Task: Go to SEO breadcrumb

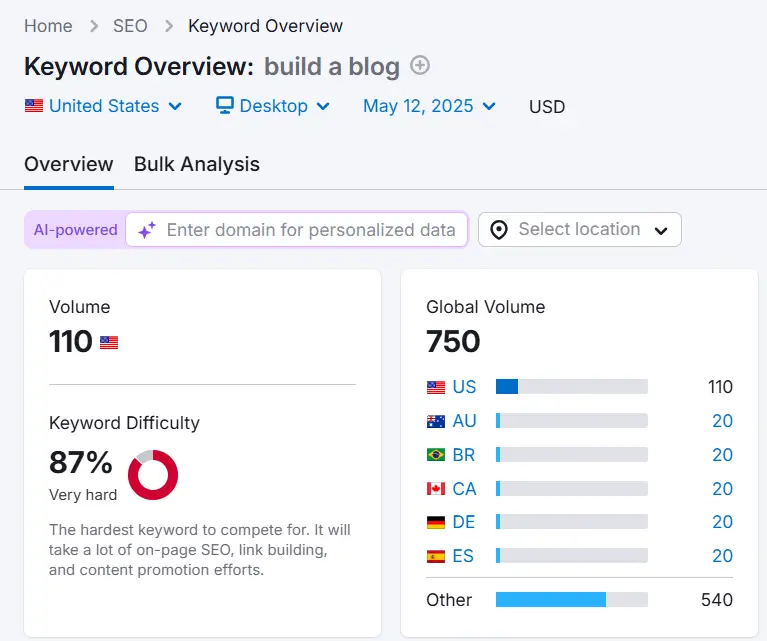Action: click(130, 26)
